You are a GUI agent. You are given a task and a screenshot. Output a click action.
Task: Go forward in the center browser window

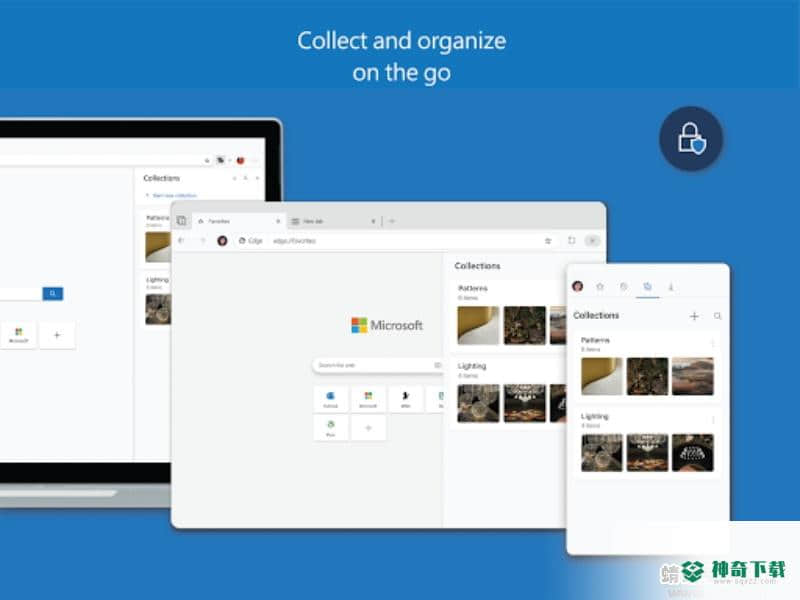[x=203, y=240]
